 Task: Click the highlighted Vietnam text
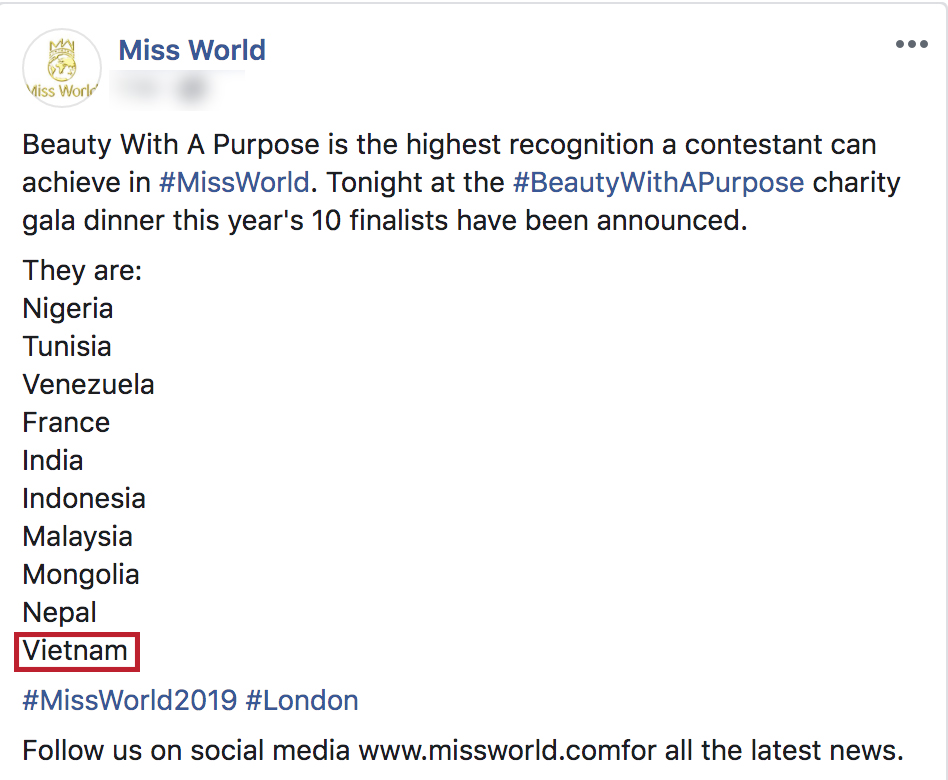76,651
